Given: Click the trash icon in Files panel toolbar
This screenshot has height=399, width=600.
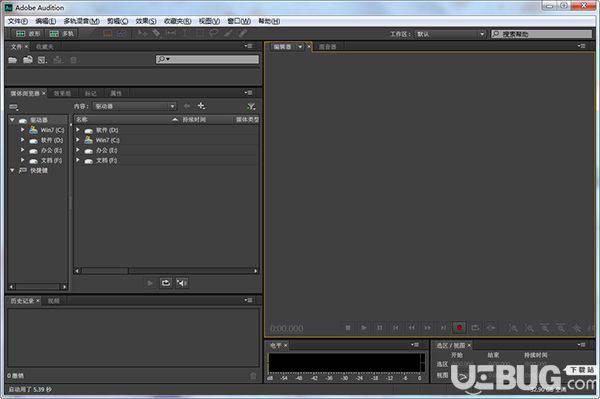Looking at the screenshot, I should coord(73,60).
